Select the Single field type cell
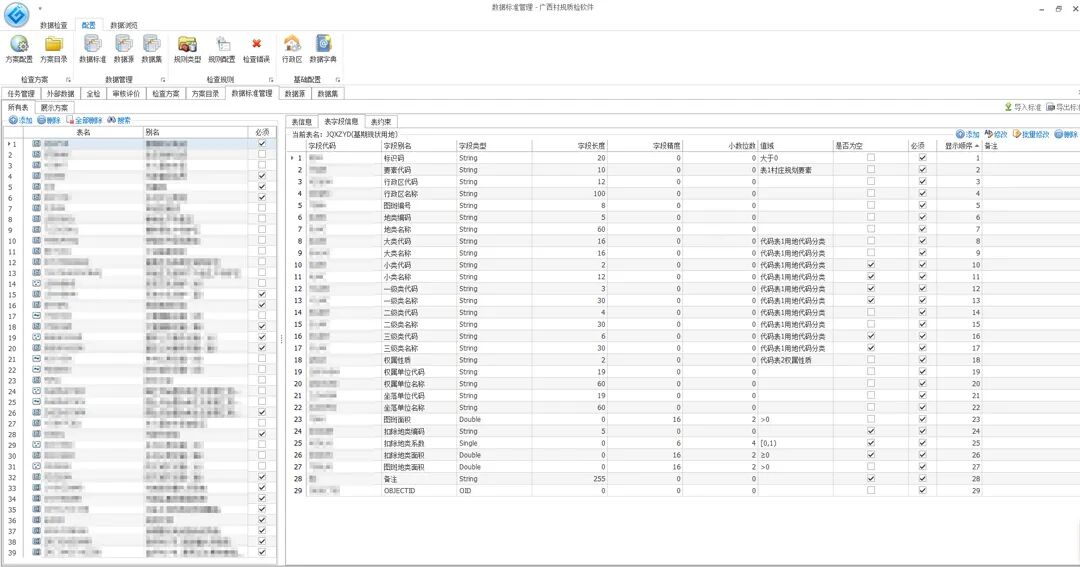Screen dimensions: 1080x567 pyautogui.click(x=494, y=443)
